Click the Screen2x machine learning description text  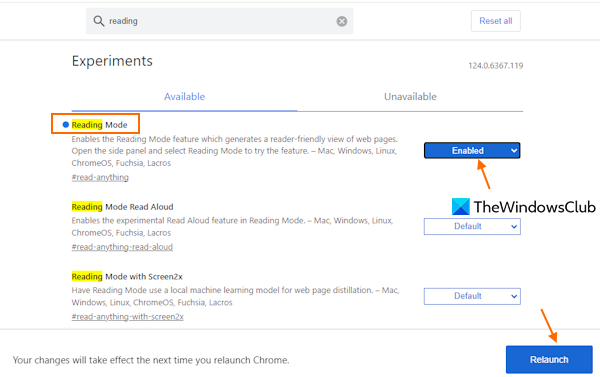click(235, 296)
